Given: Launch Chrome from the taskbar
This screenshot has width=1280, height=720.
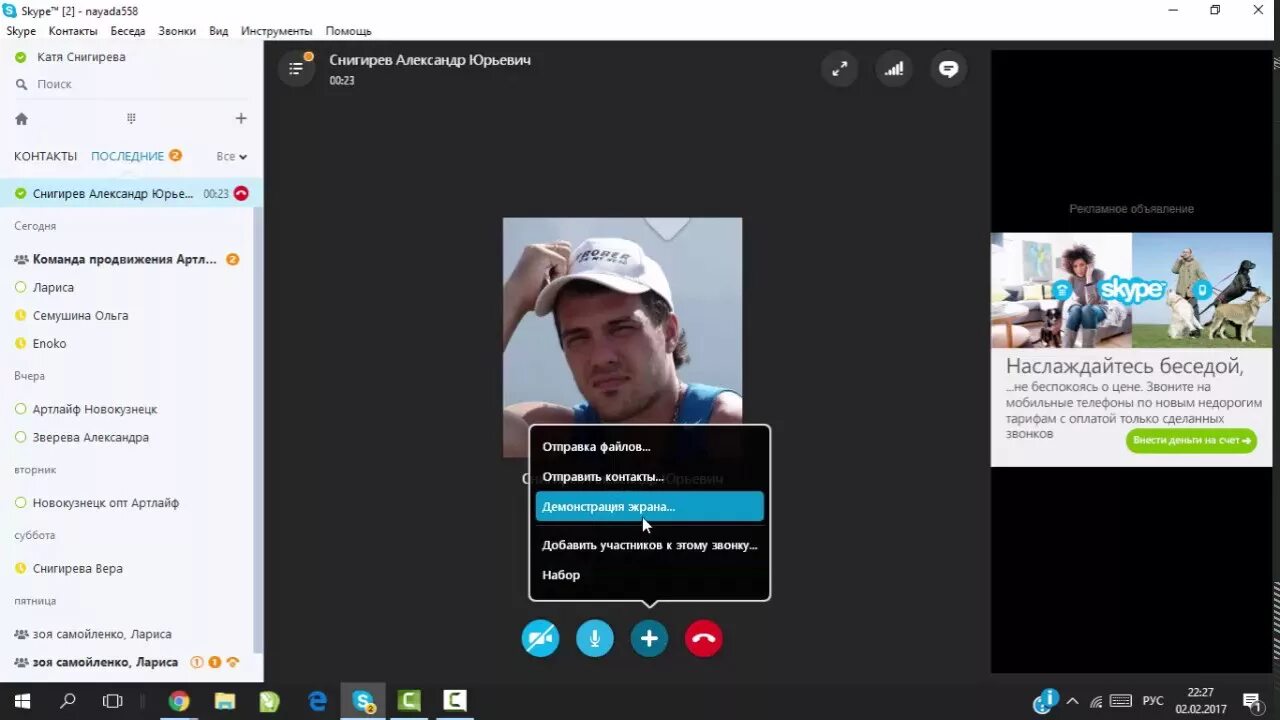Looking at the screenshot, I should tap(179, 701).
